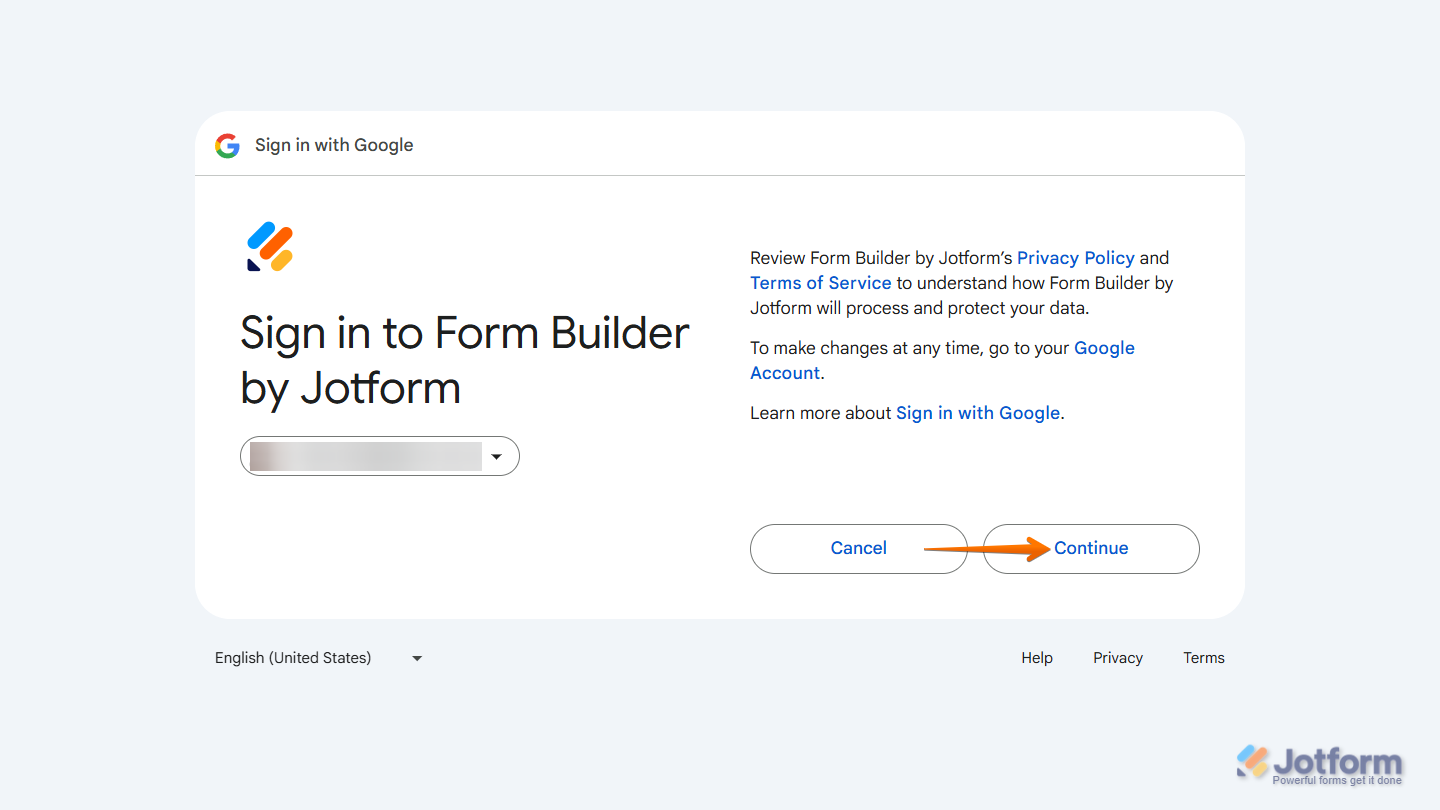Viewport: 1440px width, 810px height.
Task: Open the Sign in with Google learn more link
Action: pos(977,413)
